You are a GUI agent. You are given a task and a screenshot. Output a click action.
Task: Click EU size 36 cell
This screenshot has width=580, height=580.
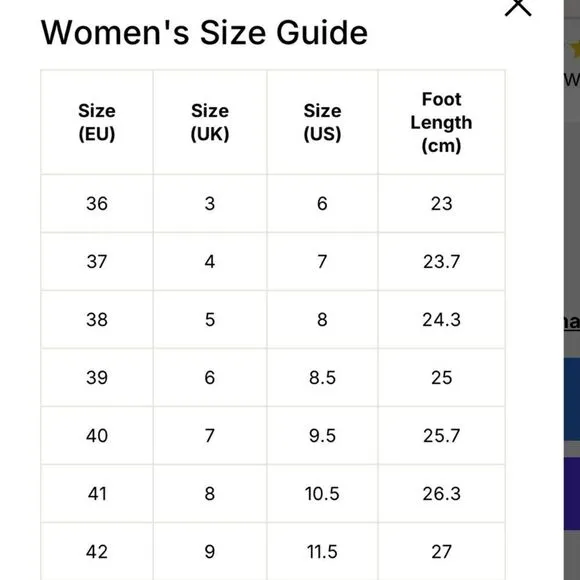pyautogui.click(x=97, y=203)
